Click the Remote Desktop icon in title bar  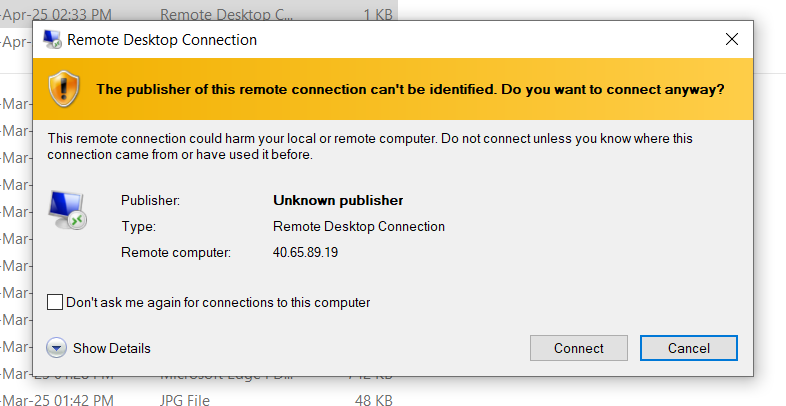[x=52, y=40]
